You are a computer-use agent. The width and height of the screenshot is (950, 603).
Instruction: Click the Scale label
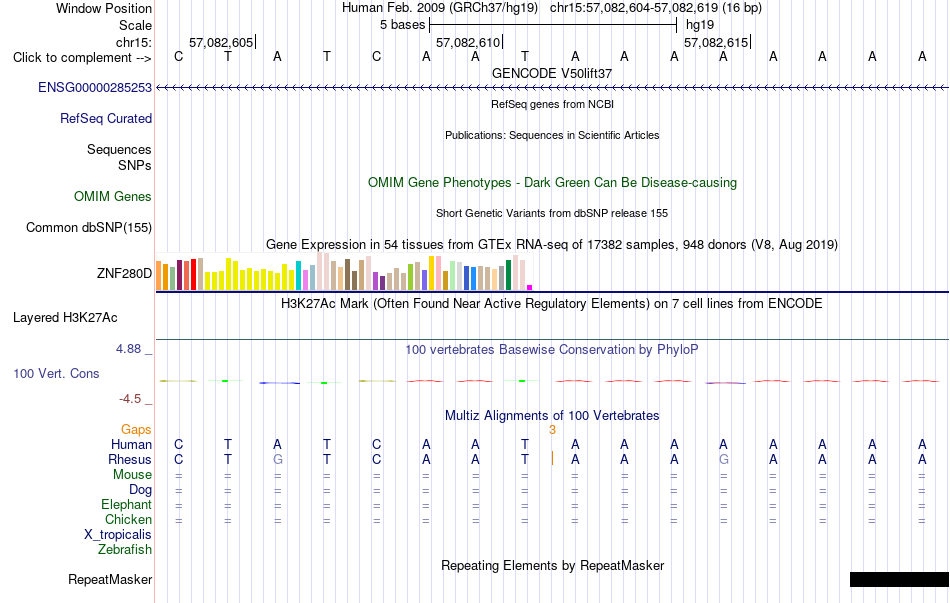point(136,25)
